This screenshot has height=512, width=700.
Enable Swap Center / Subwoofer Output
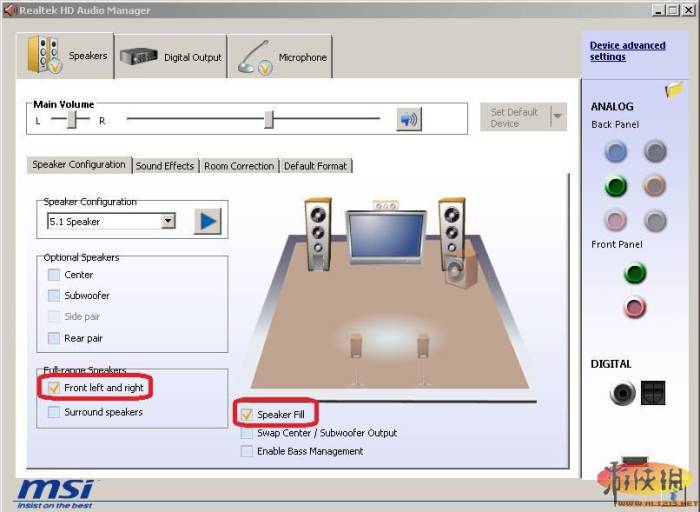[247, 433]
